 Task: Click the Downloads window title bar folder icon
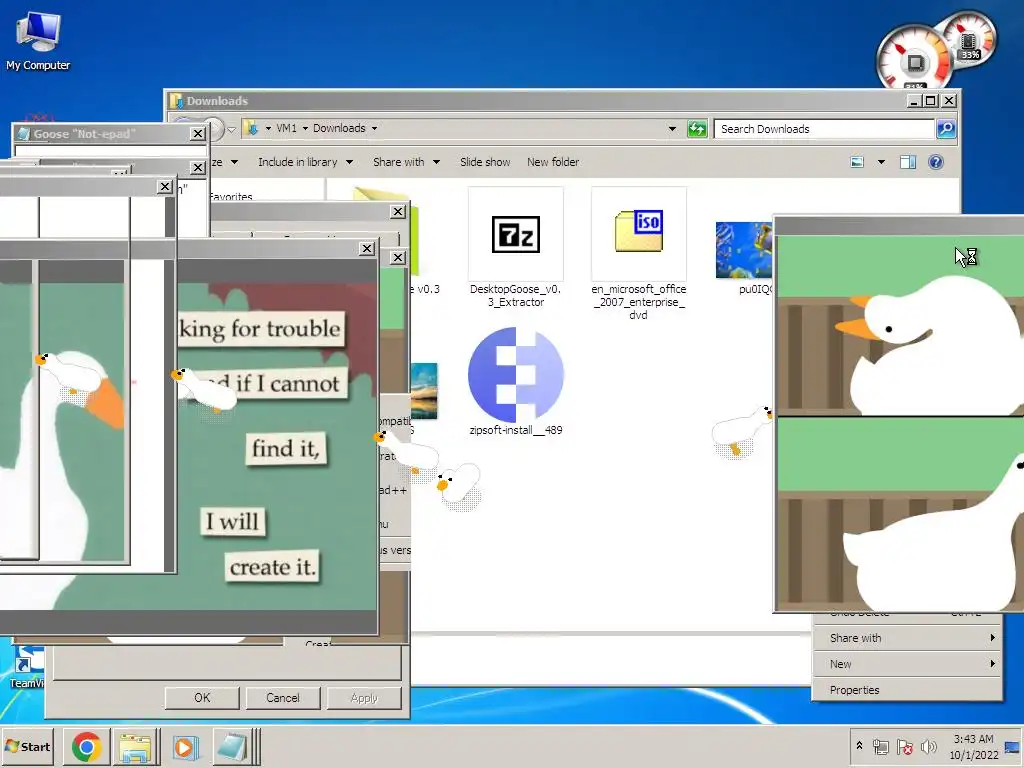coord(176,101)
